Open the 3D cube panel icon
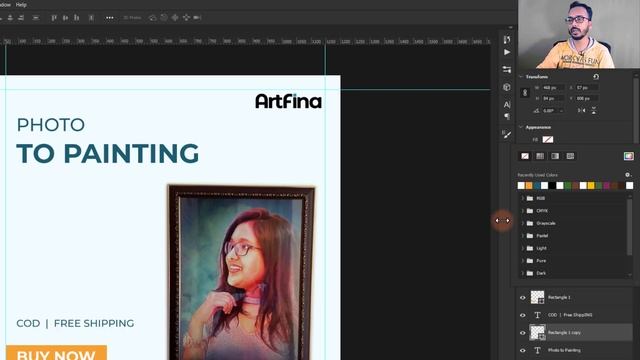Viewport: 640px width, 360px height. 507,87
